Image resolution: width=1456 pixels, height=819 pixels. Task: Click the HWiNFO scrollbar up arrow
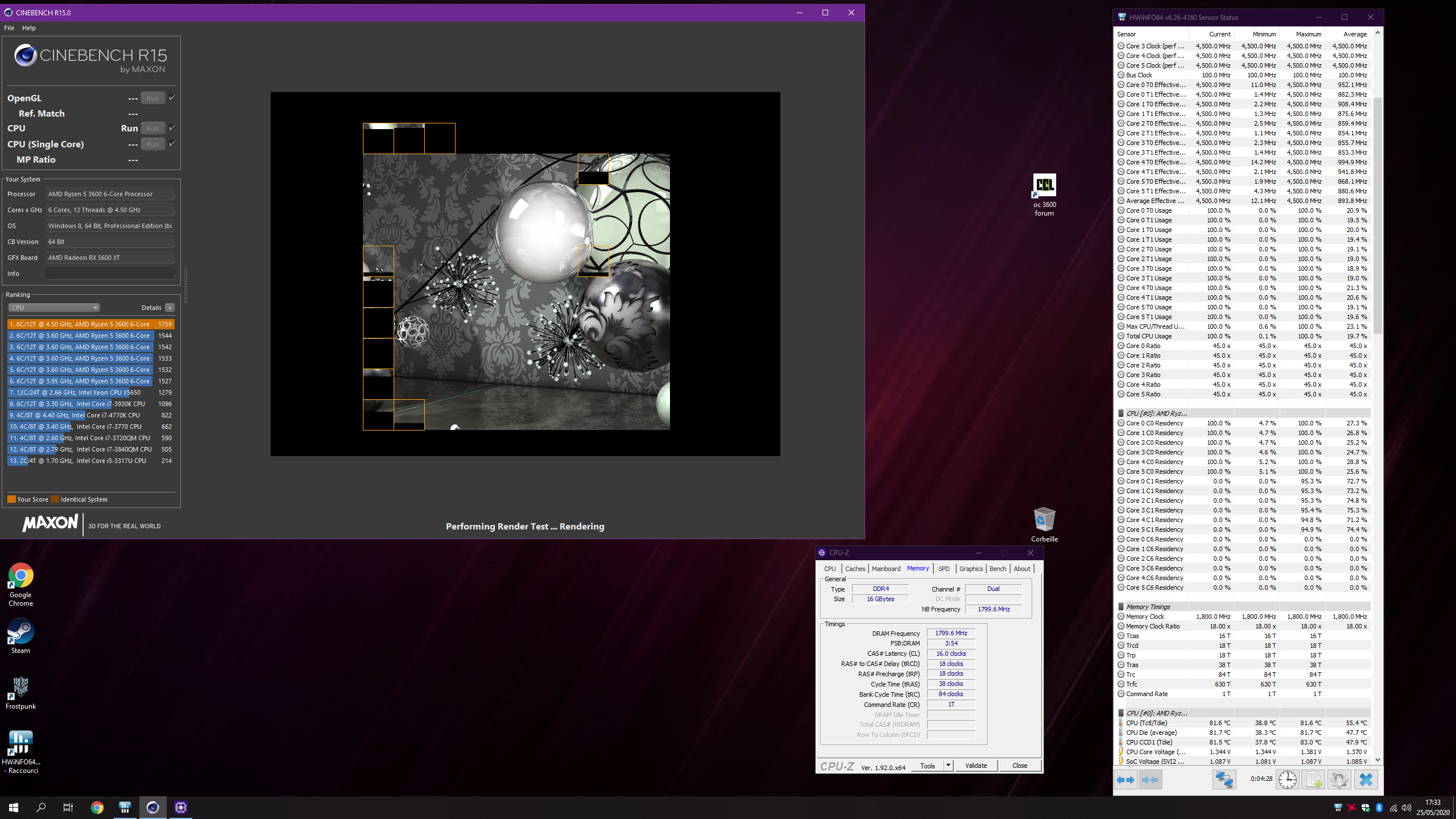pyautogui.click(x=1378, y=33)
